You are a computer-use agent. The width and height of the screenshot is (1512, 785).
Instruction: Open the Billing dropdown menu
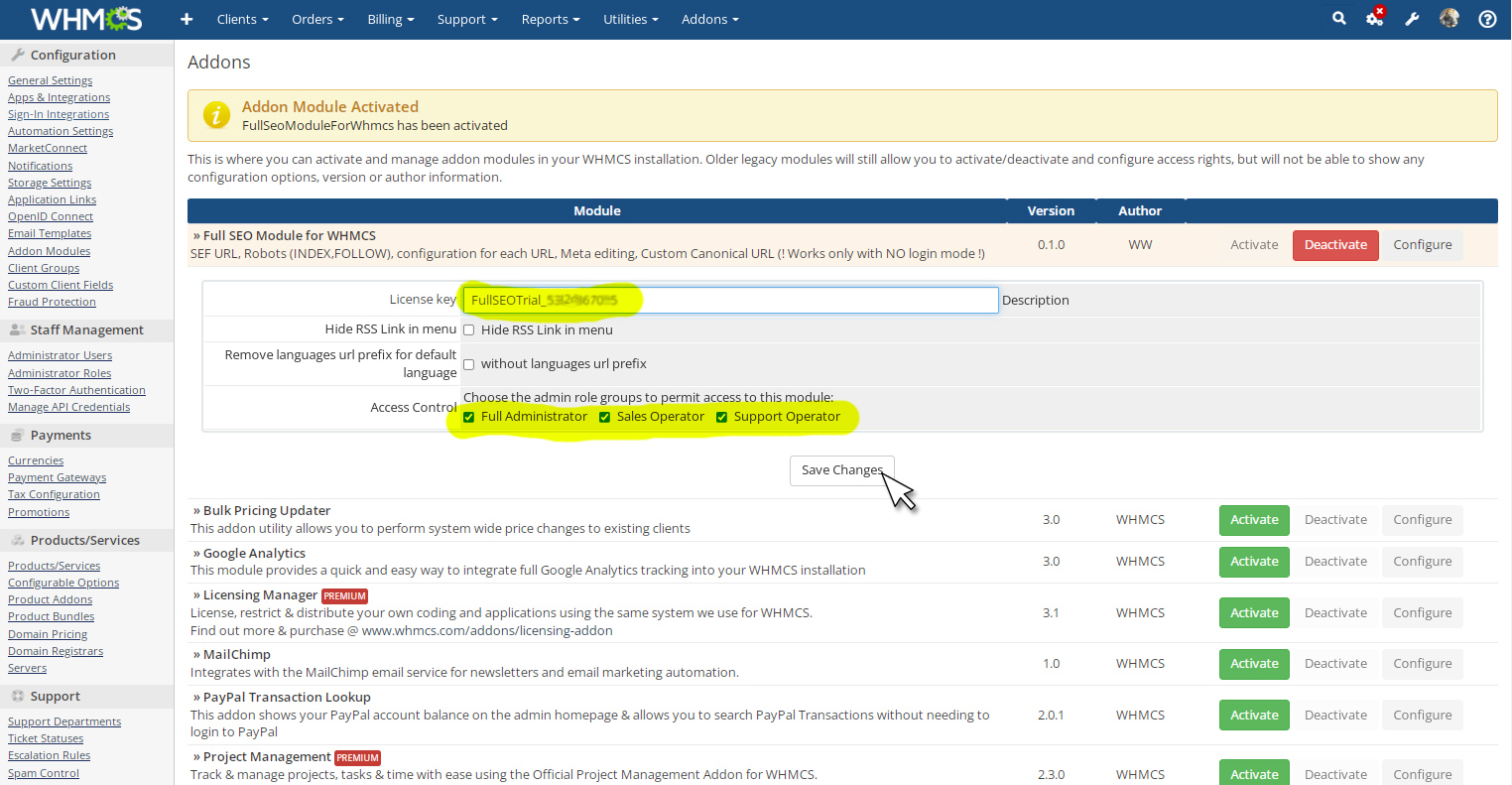(x=391, y=19)
